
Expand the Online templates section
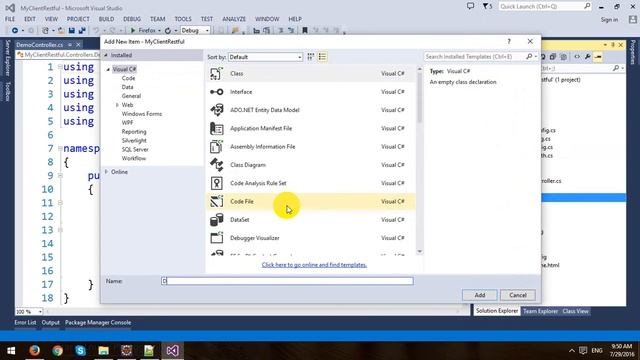coord(107,172)
